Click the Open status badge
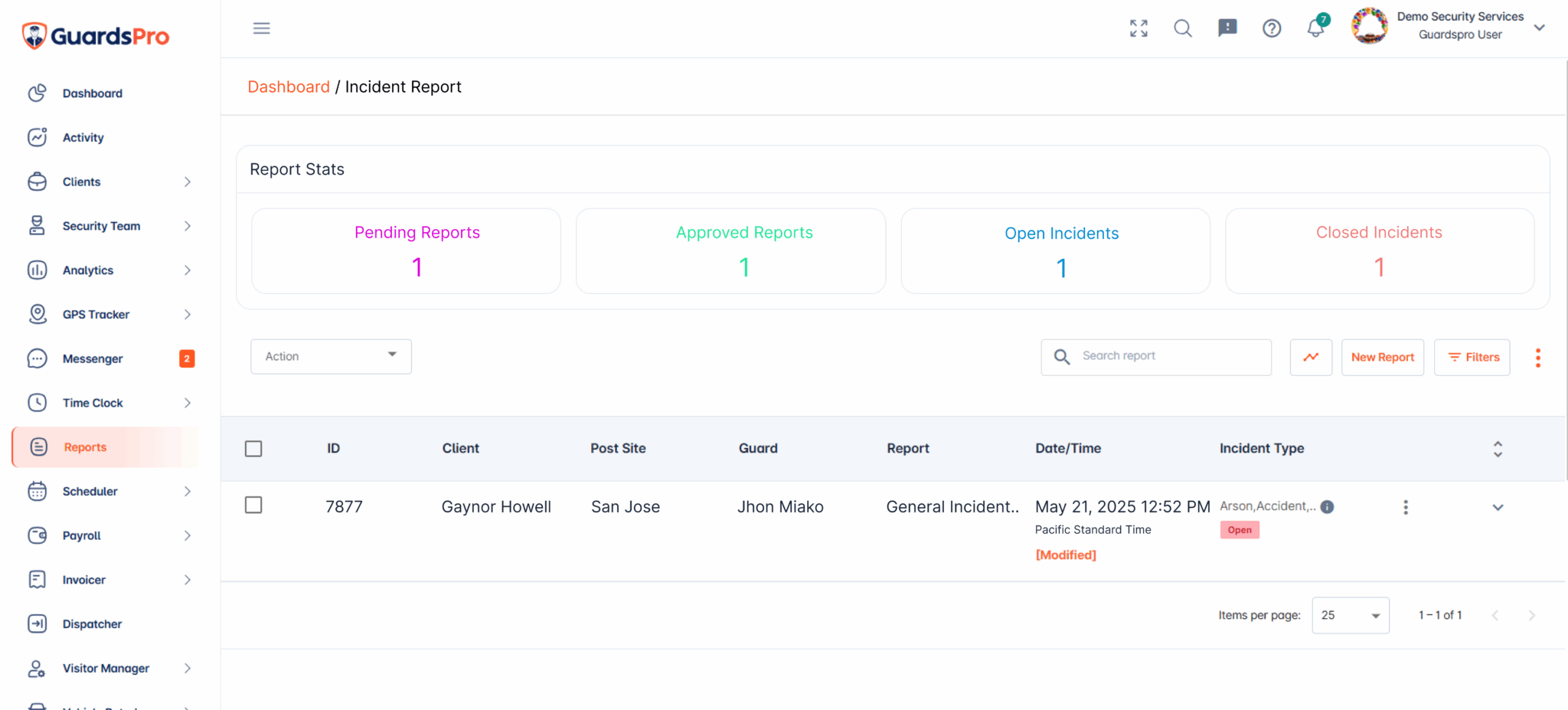 pyautogui.click(x=1240, y=530)
